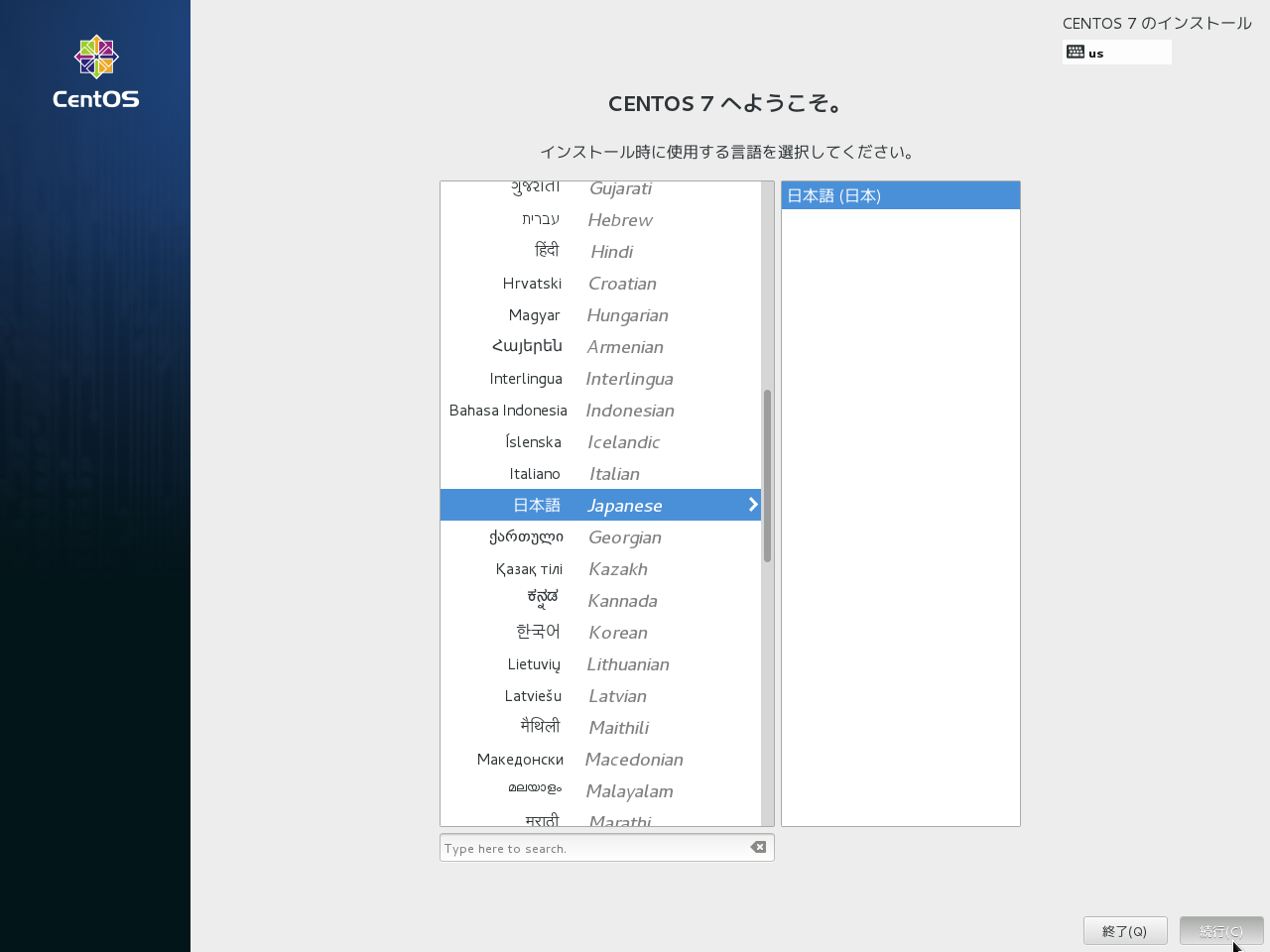
Task: Focus the language search field
Action: [x=593, y=848]
